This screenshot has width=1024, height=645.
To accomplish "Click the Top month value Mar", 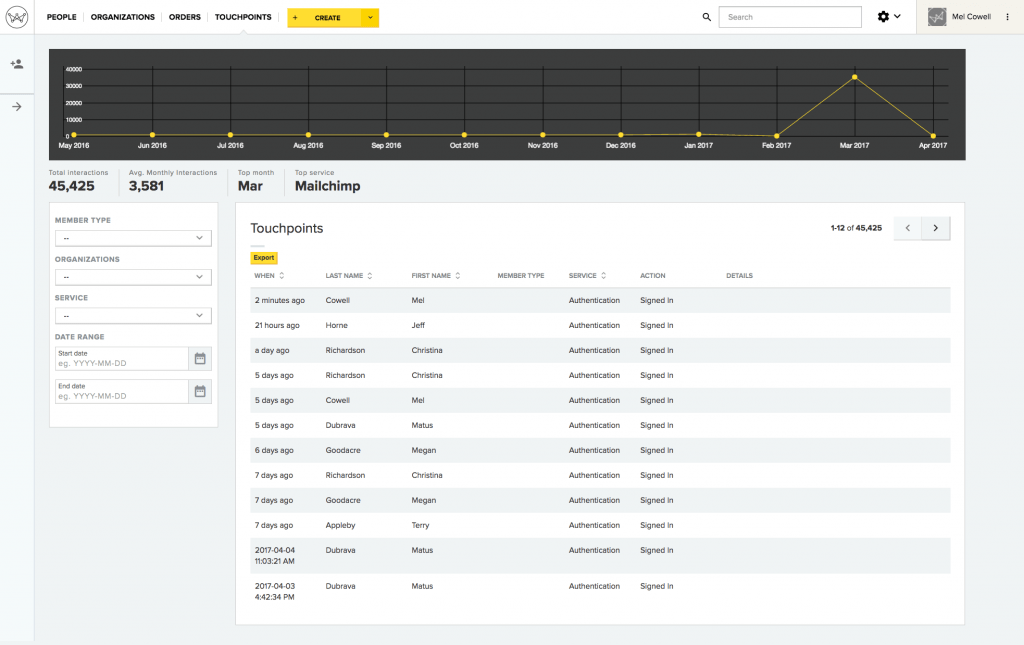I will point(250,186).
